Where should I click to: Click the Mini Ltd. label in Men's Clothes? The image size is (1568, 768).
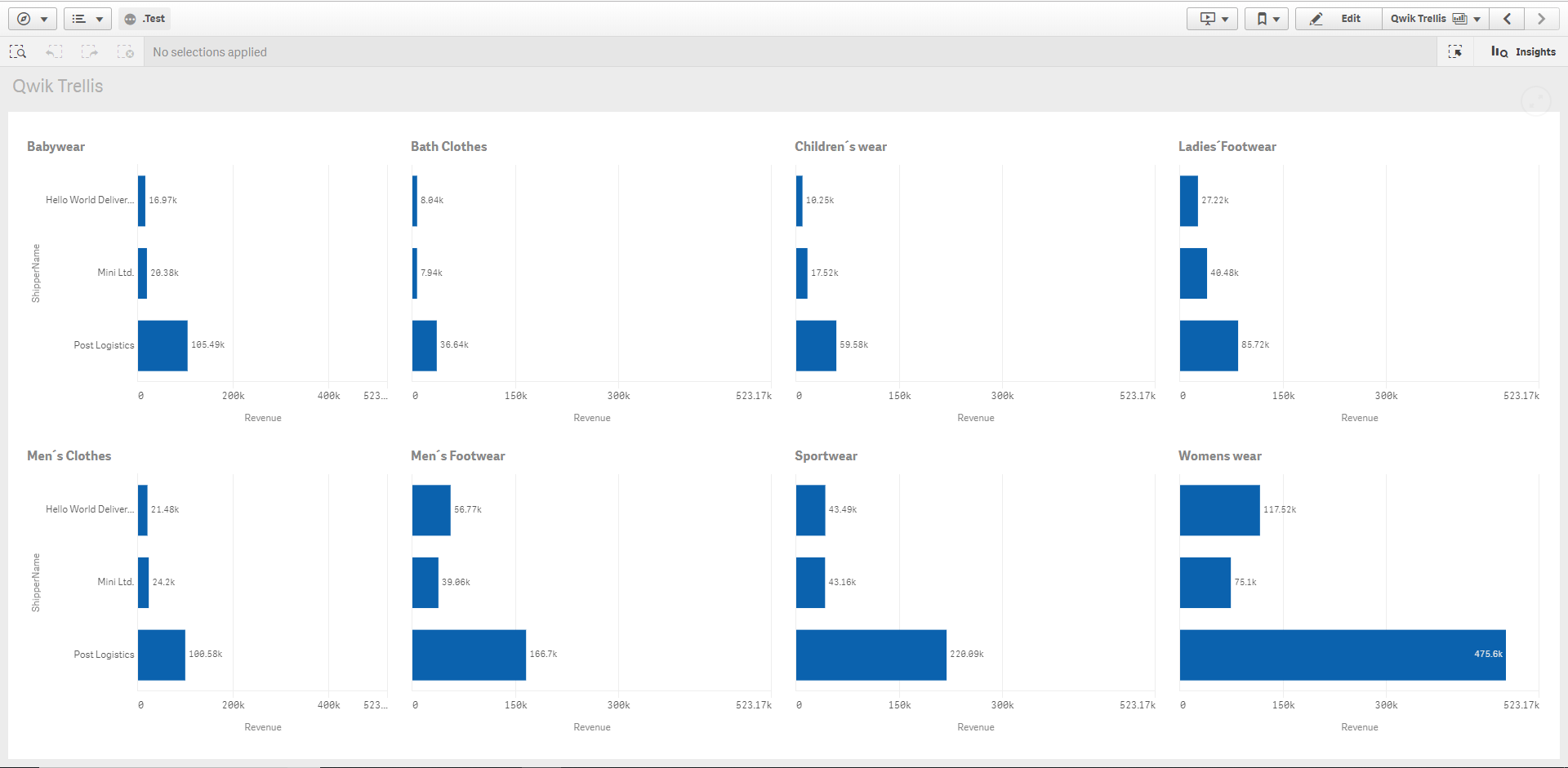click(x=114, y=582)
